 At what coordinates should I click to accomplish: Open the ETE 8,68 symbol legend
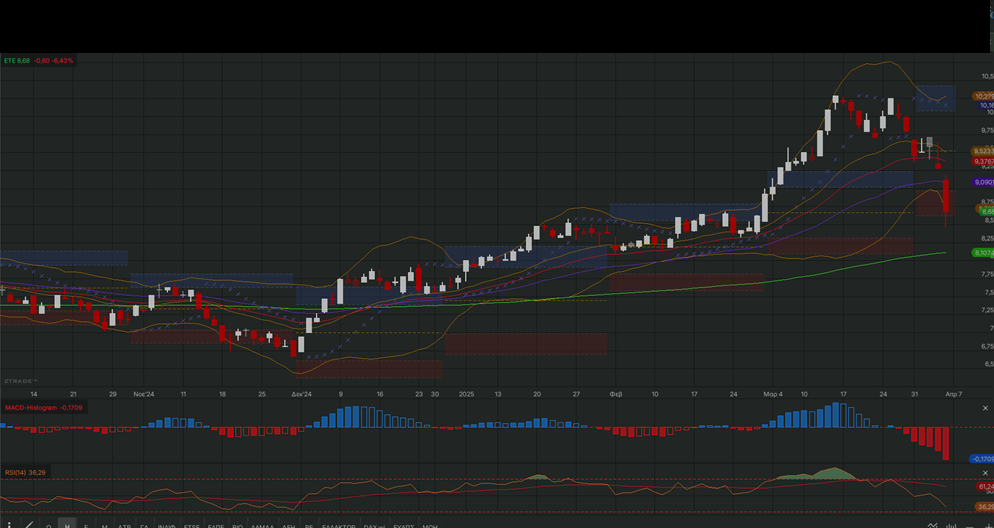pos(39,61)
